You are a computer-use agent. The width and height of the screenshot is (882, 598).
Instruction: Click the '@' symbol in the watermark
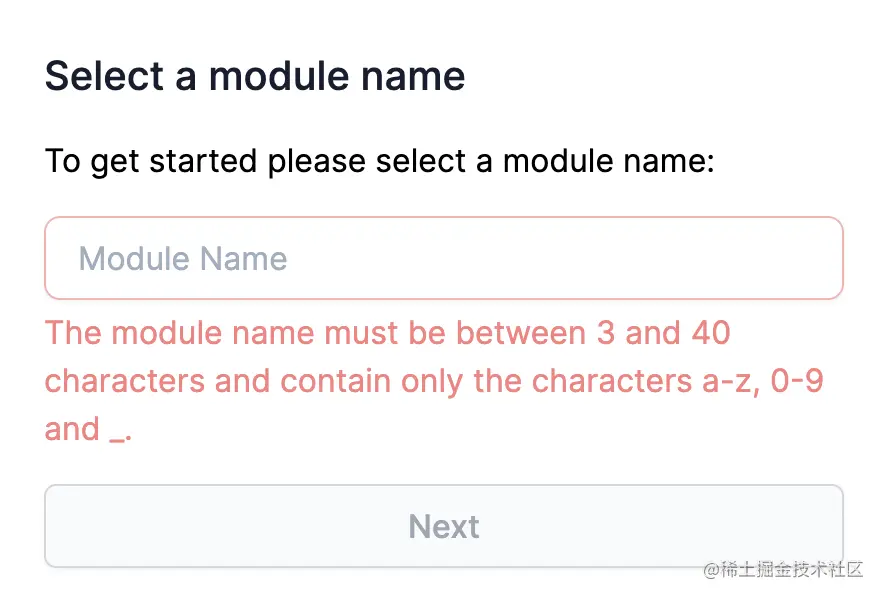(x=711, y=570)
